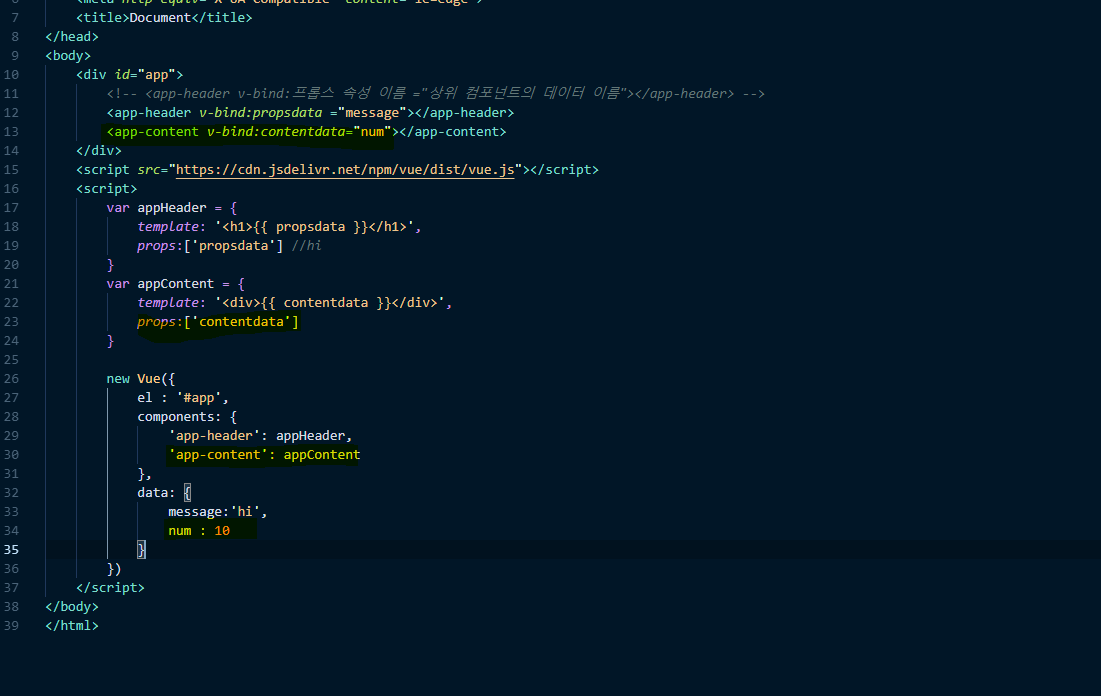Place cursor in the Document title text
Screen dimensions: 1101x696
point(160,18)
